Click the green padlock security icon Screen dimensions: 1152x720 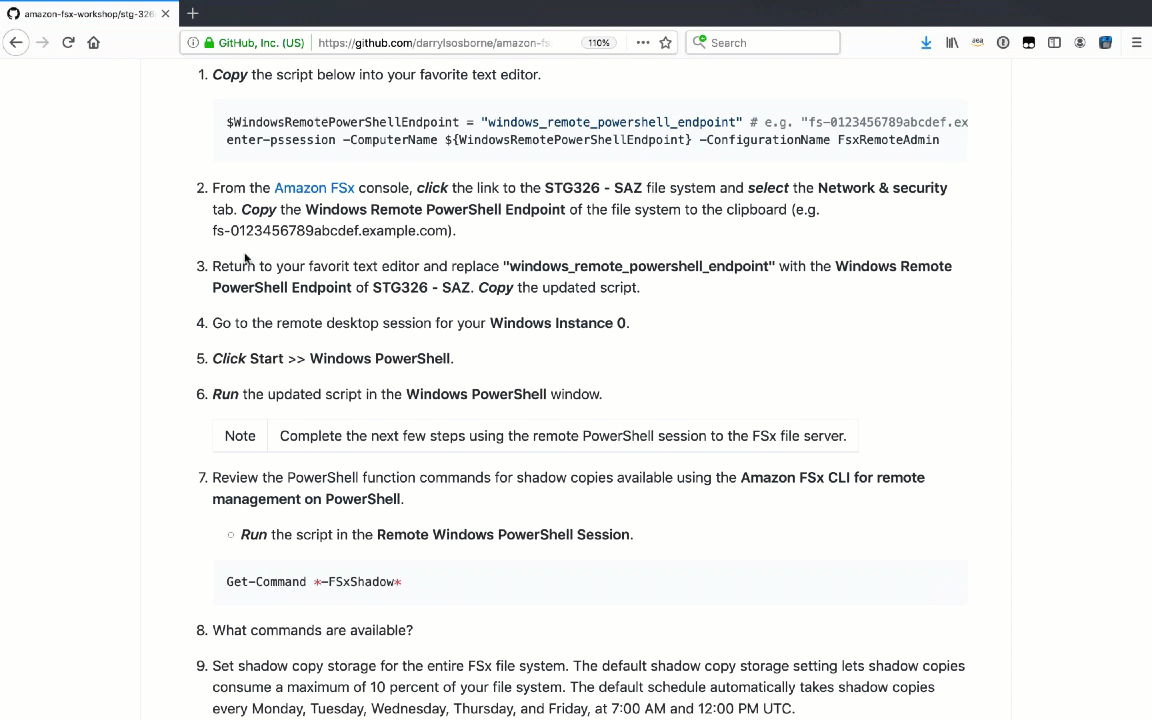tap(209, 43)
